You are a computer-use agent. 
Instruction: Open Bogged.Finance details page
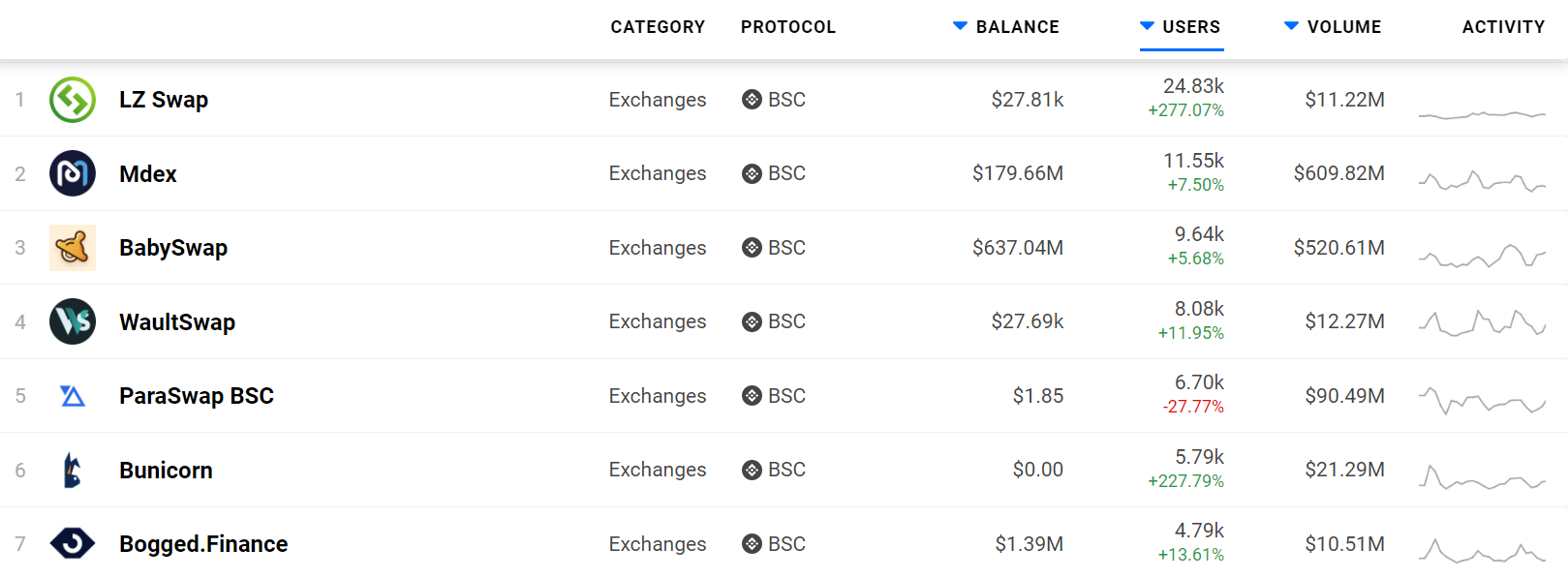coord(203,544)
